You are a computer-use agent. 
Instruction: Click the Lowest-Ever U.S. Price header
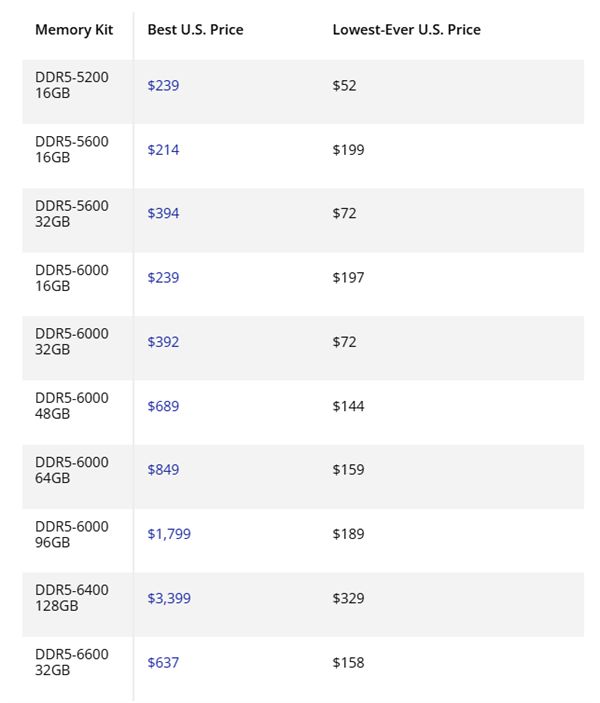point(407,30)
